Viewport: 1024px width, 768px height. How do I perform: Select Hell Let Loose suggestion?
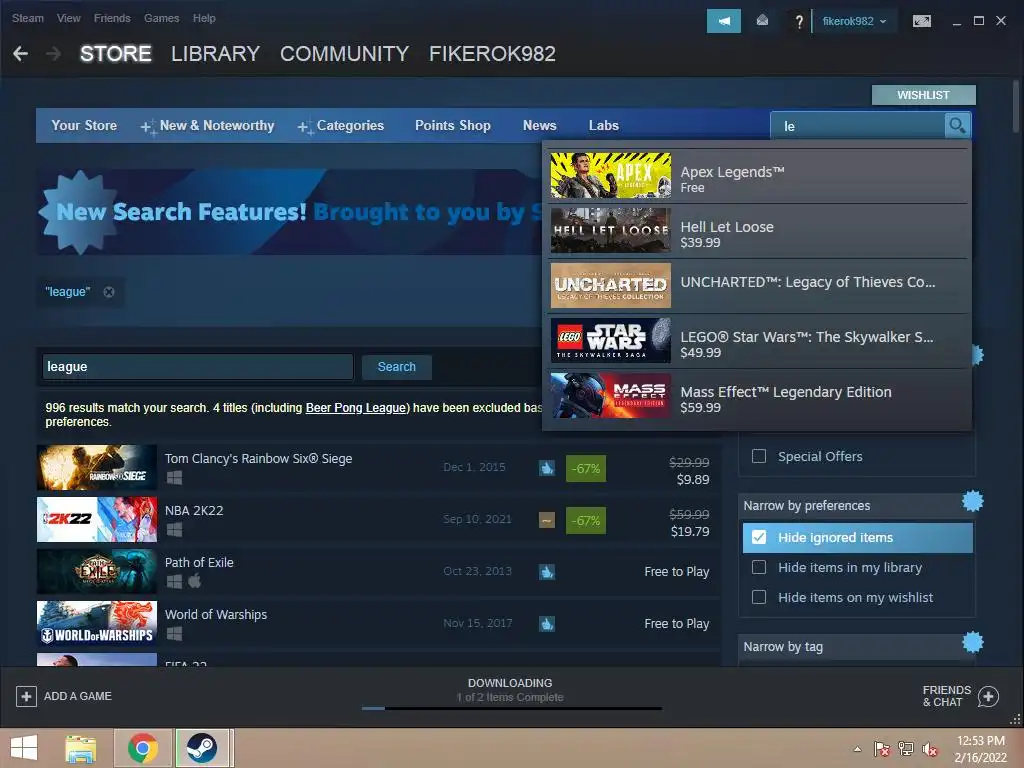tap(758, 231)
